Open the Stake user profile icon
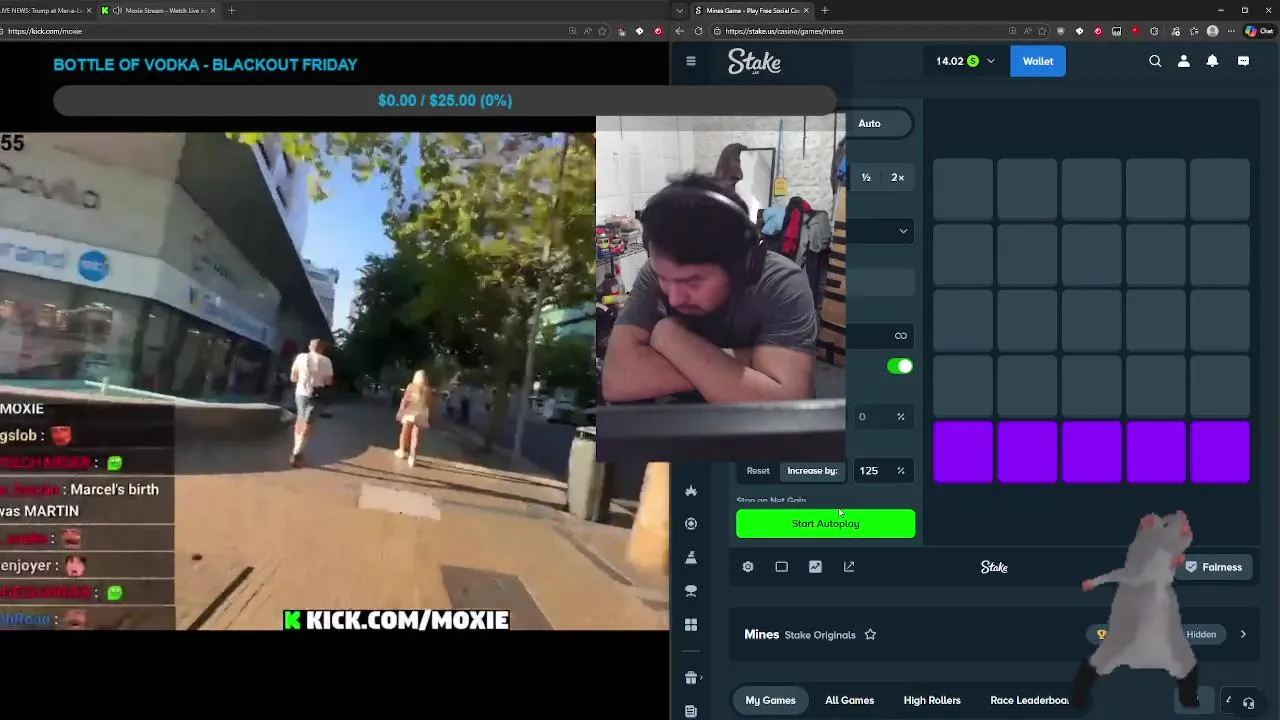1280x720 pixels. click(x=1184, y=61)
